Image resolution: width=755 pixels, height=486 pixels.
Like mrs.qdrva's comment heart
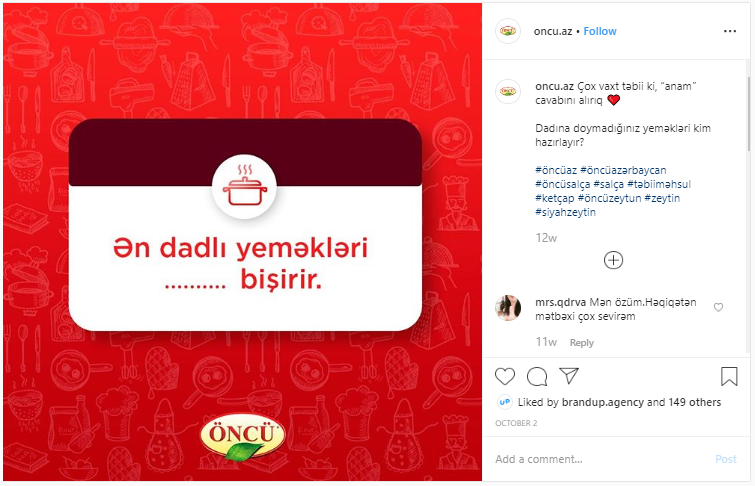[x=718, y=307]
